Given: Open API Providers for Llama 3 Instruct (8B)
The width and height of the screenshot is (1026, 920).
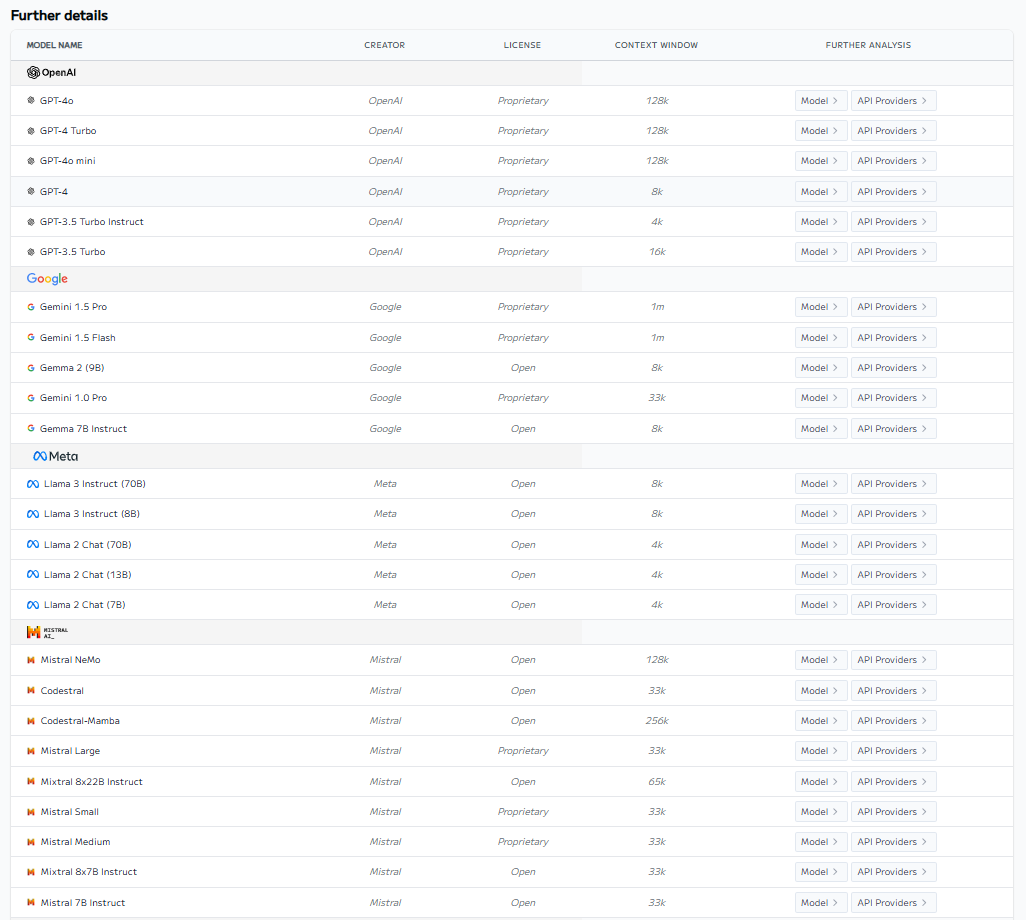Looking at the screenshot, I should pyautogui.click(x=894, y=514).
